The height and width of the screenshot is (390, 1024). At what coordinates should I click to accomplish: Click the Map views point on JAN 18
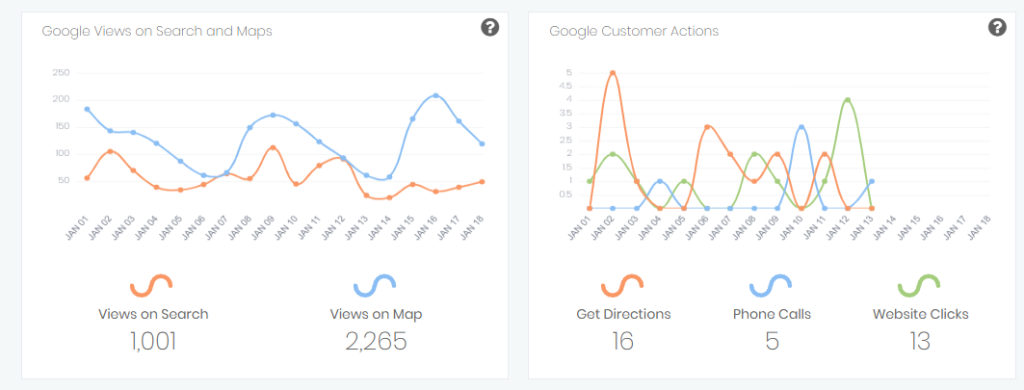pyautogui.click(x=482, y=144)
